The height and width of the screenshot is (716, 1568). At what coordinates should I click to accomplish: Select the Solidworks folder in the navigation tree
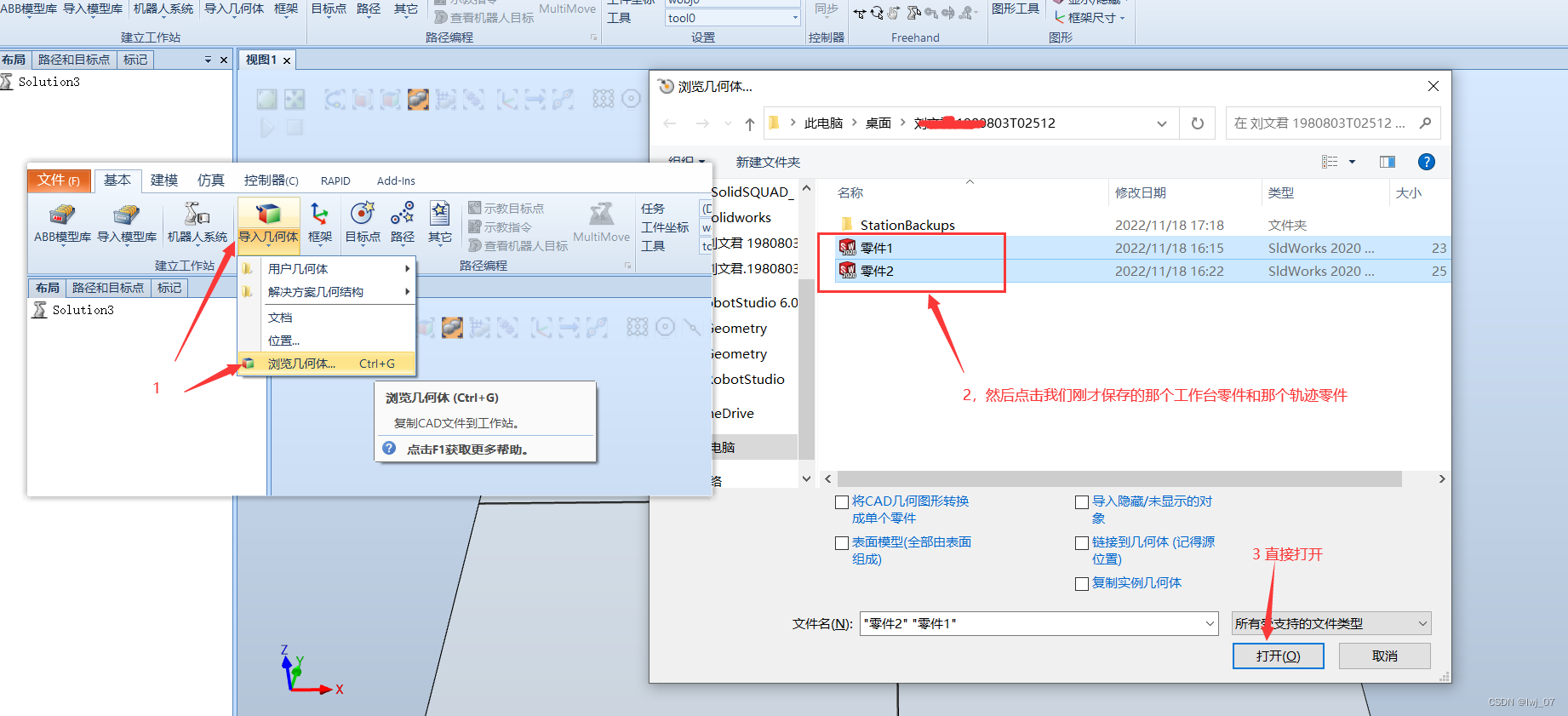coord(741,218)
